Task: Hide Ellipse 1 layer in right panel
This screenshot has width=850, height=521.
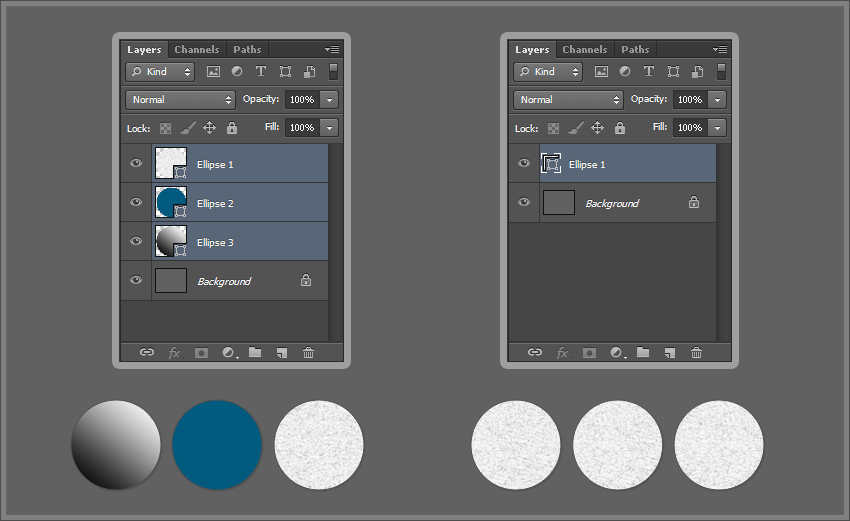Action: pos(524,163)
